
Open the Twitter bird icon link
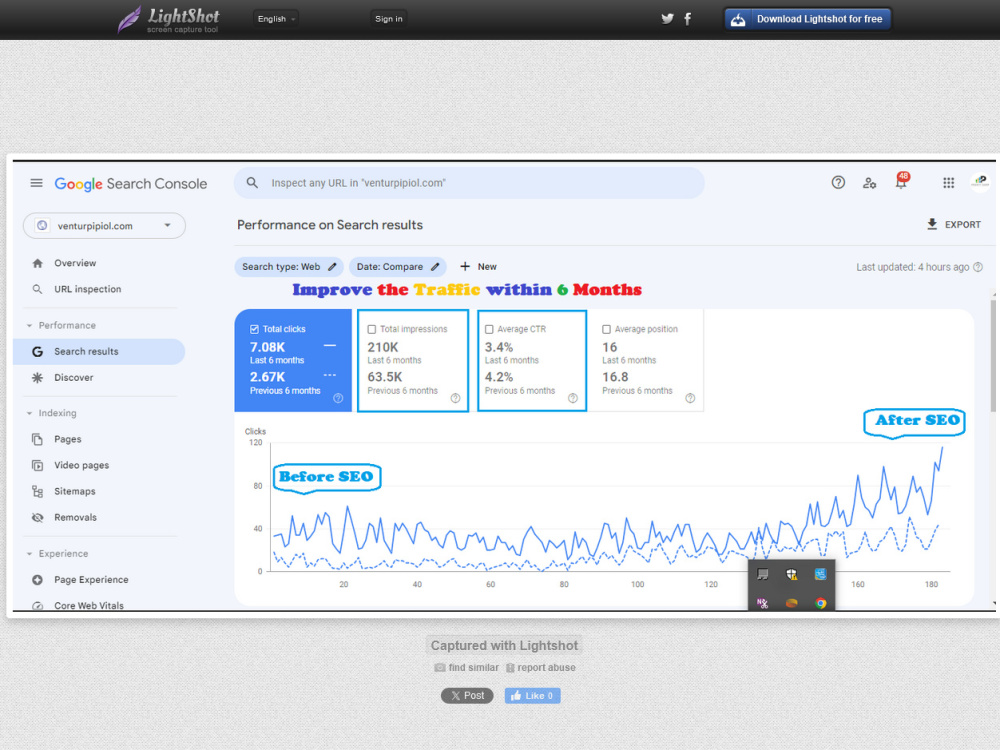coord(667,18)
